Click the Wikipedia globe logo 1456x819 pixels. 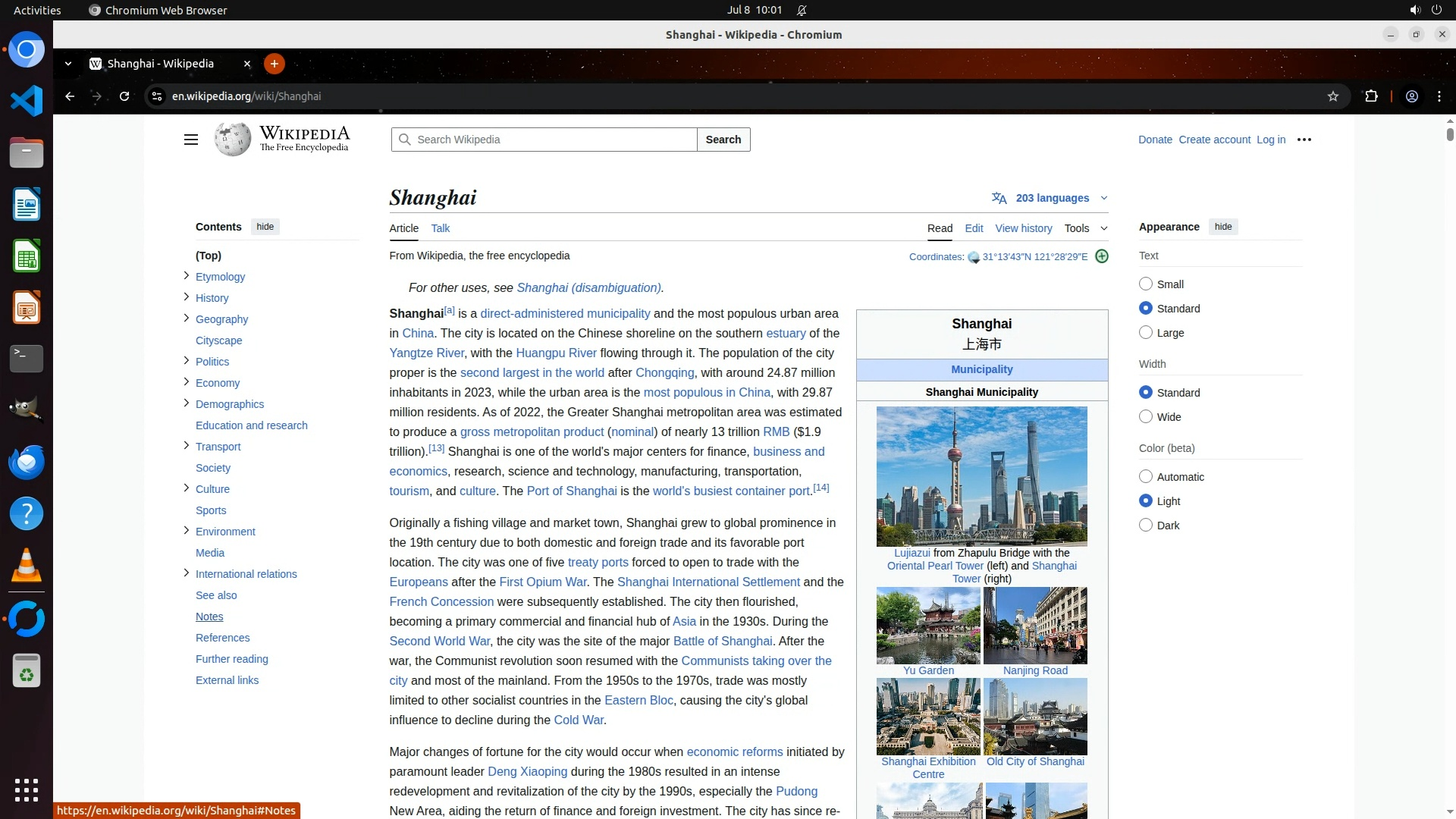click(232, 140)
